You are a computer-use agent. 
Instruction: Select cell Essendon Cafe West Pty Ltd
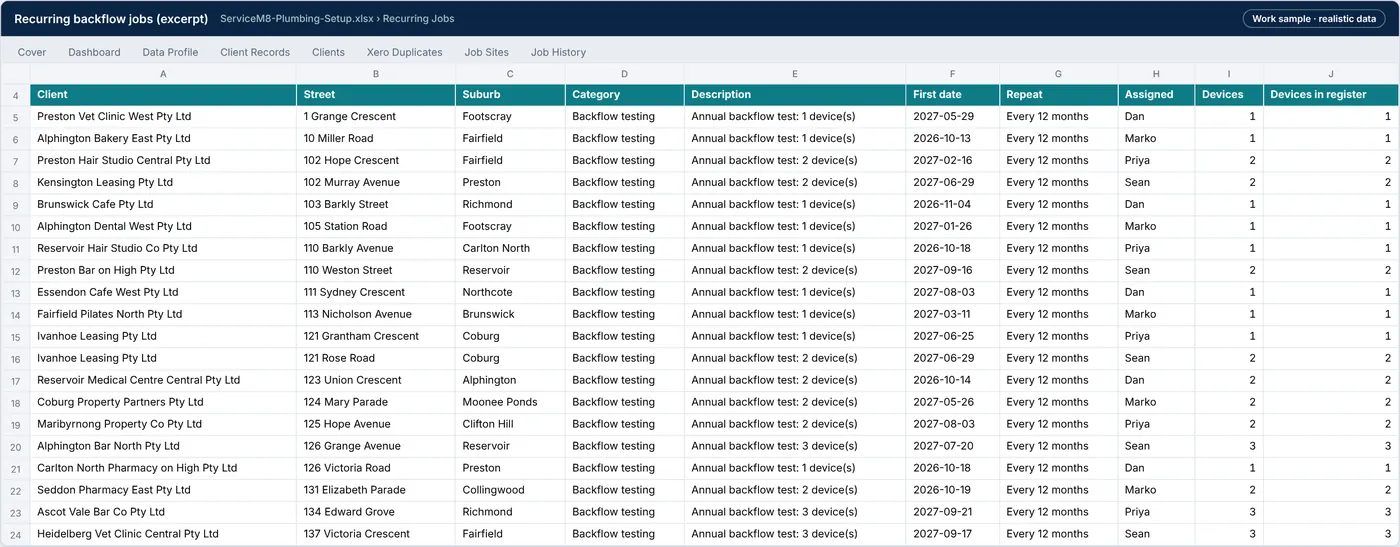pyautogui.click(x=163, y=293)
